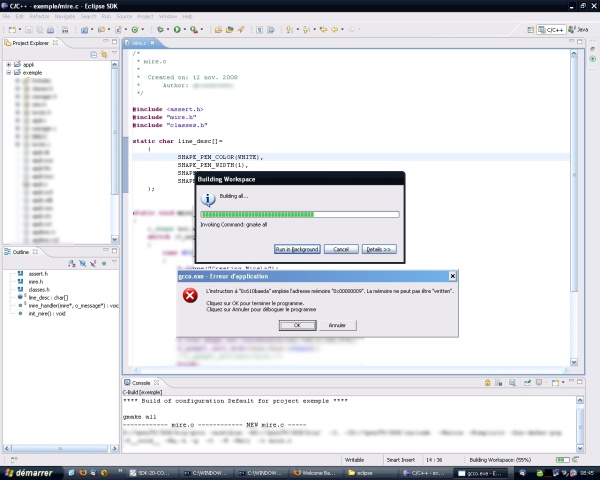Open the Outline view menu triangle
This screenshot has height=480, width=600.
114,262
